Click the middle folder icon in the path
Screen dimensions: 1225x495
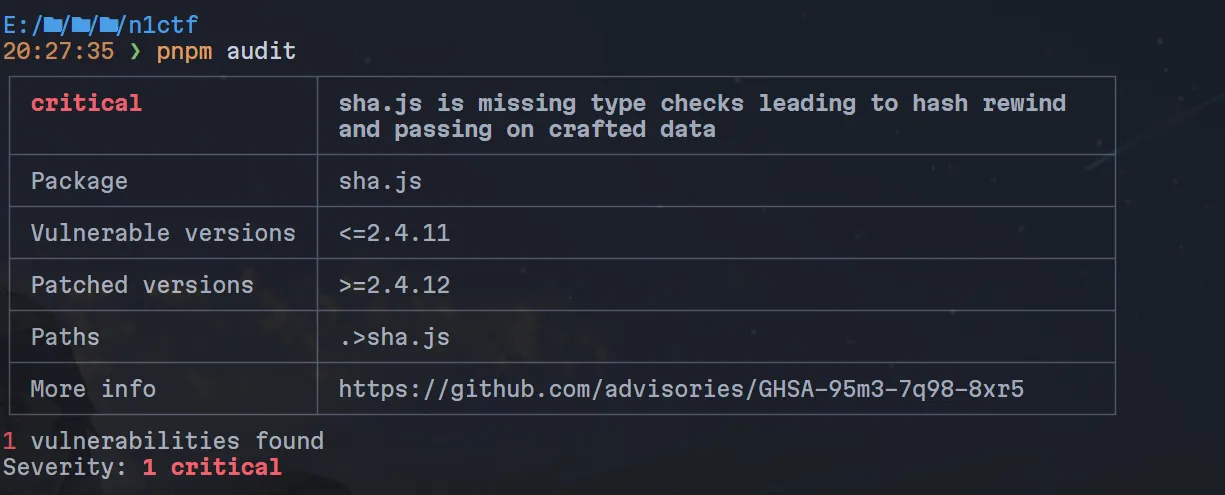(x=85, y=24)
